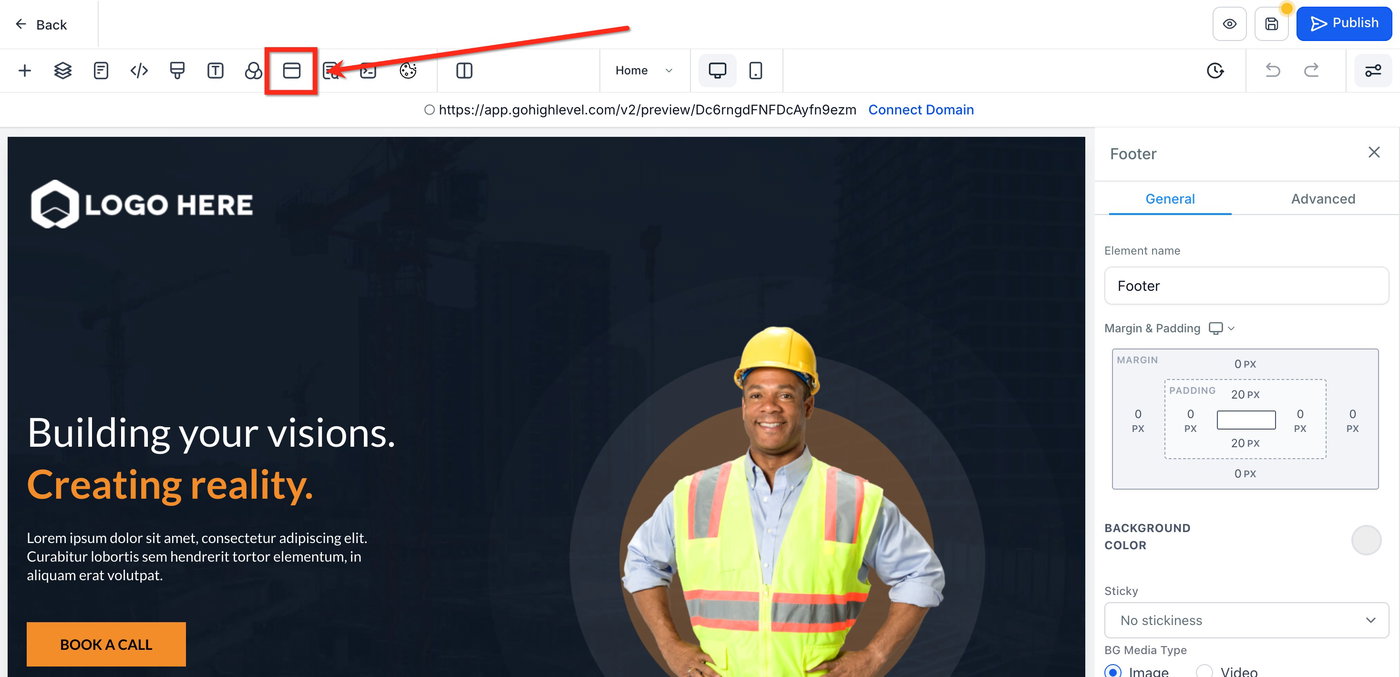This screenshot has height=677, width=1400.
Task: Open the cookie consent icon
Action: pos(407,71)
